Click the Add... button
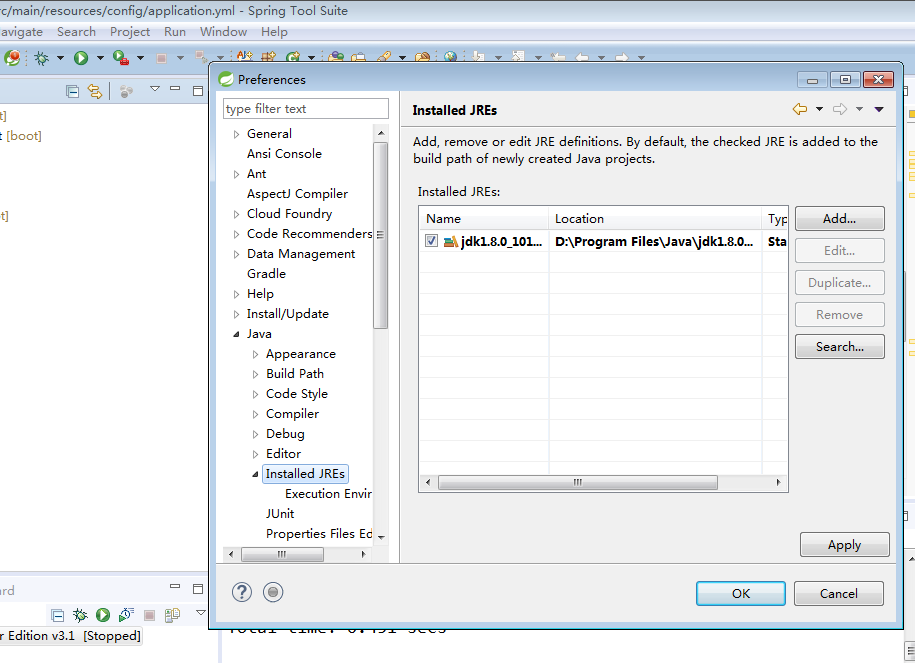This screenshot has height=663, width=915. coord(840,218)
